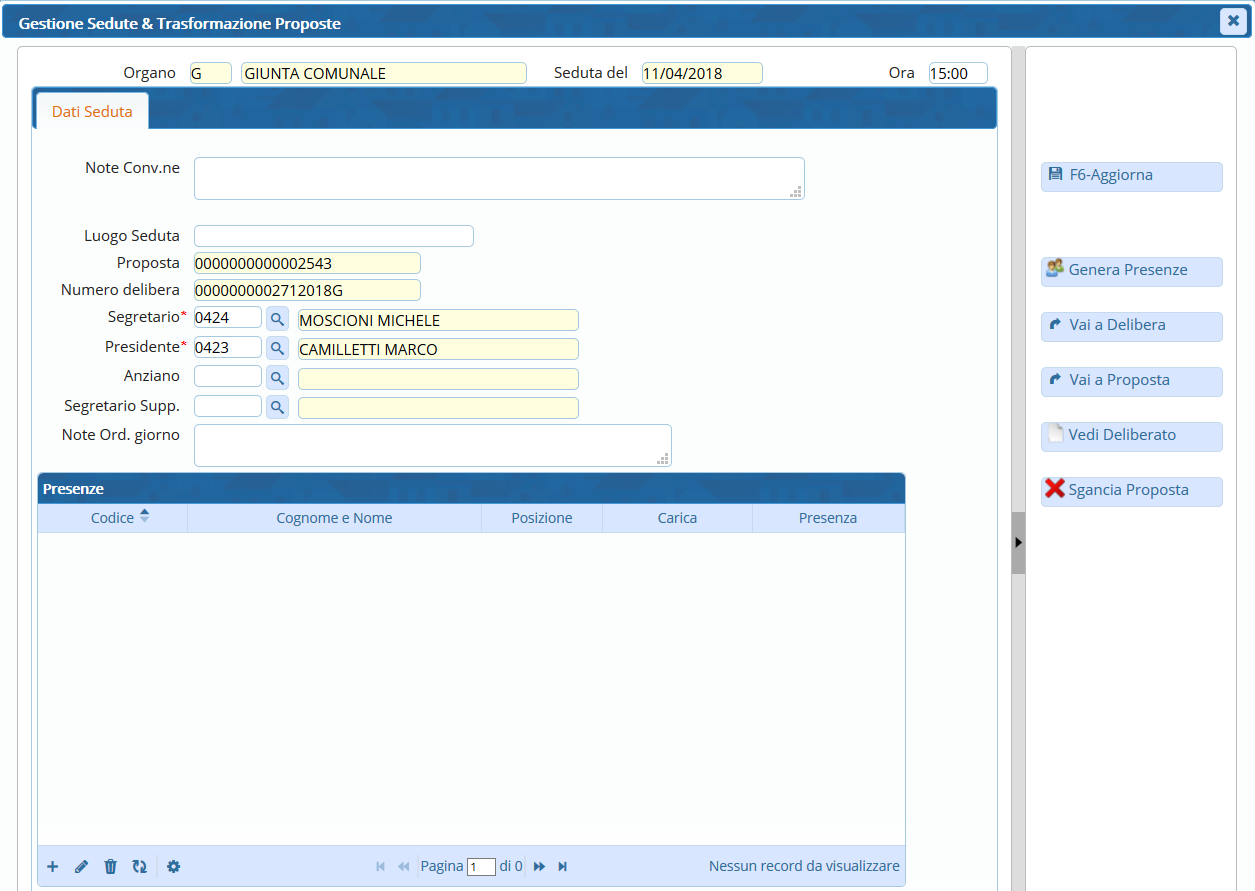The image size is (1255, 891).
Task: Delete selected row with trash icon
Action: pyautogui.click(x=111, y=866)
